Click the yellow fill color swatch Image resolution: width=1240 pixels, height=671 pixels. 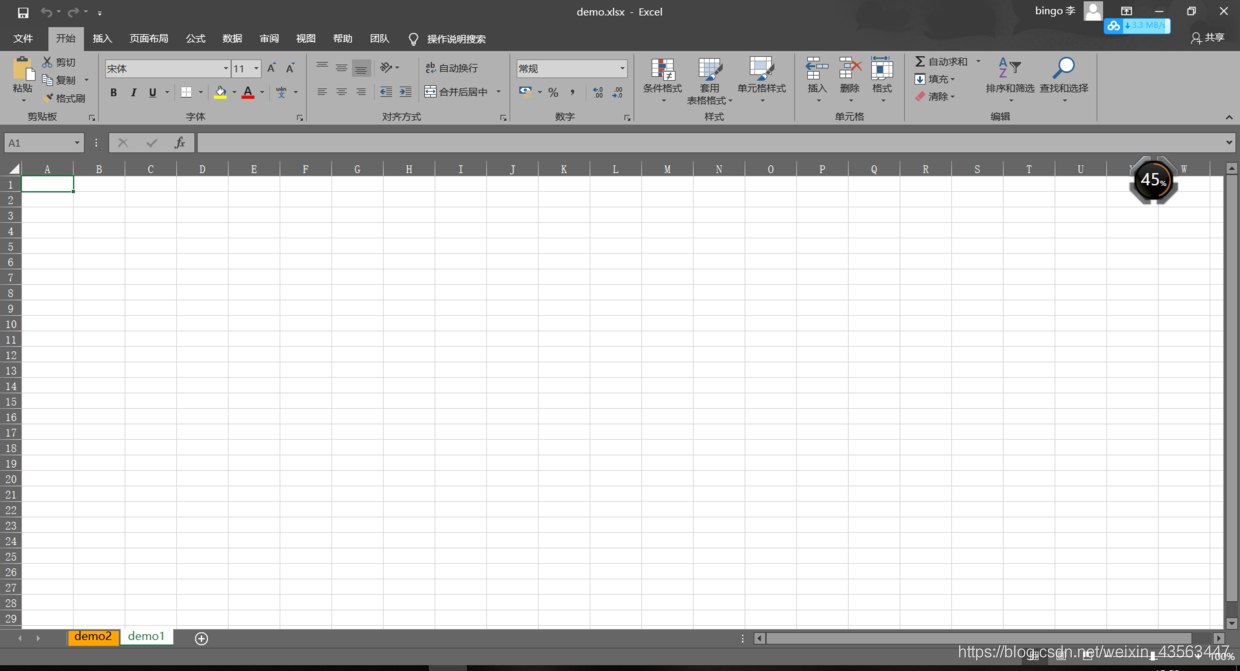pyautogui.click(x=220, y=93)
